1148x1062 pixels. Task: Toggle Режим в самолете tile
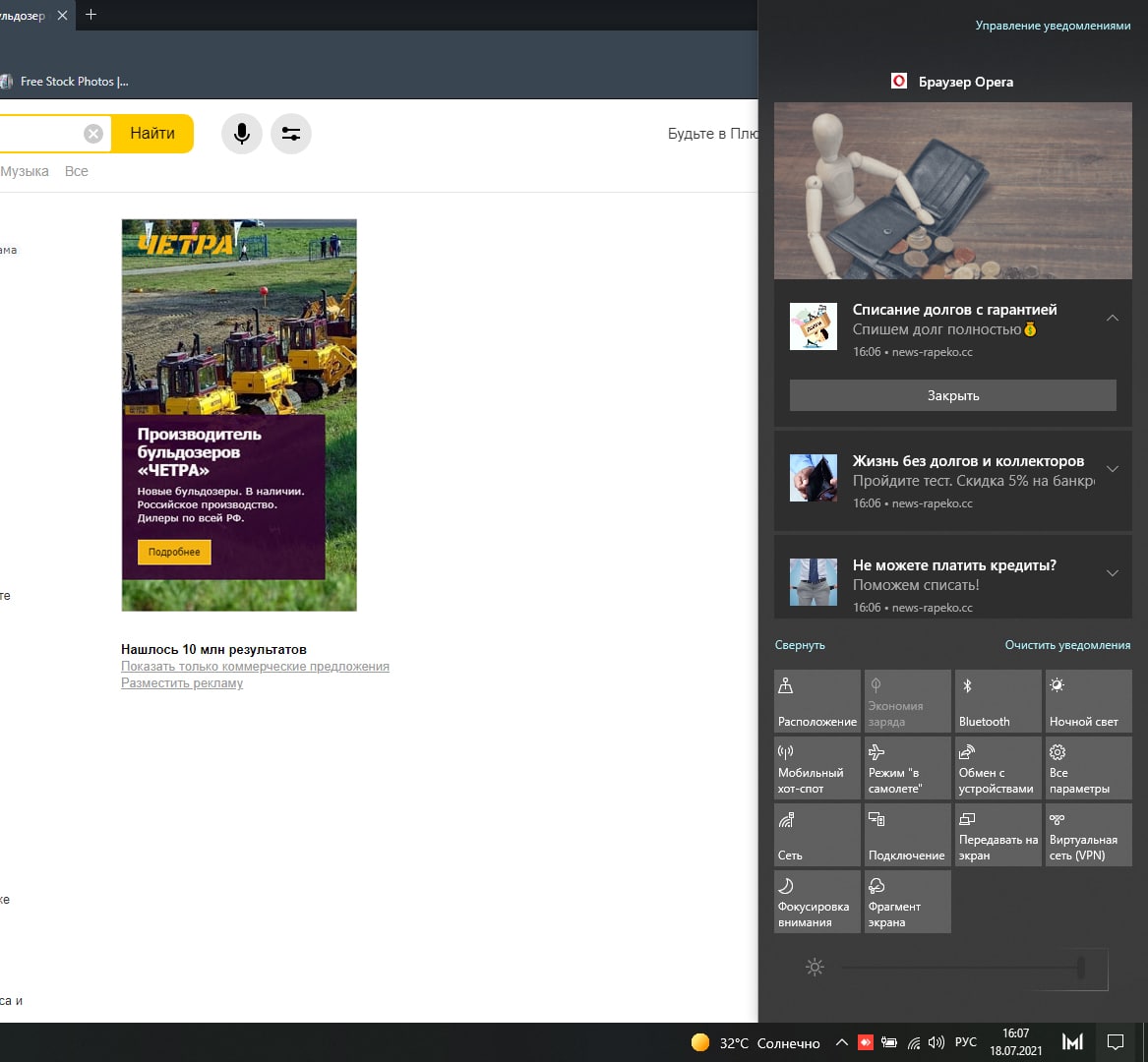907,768
